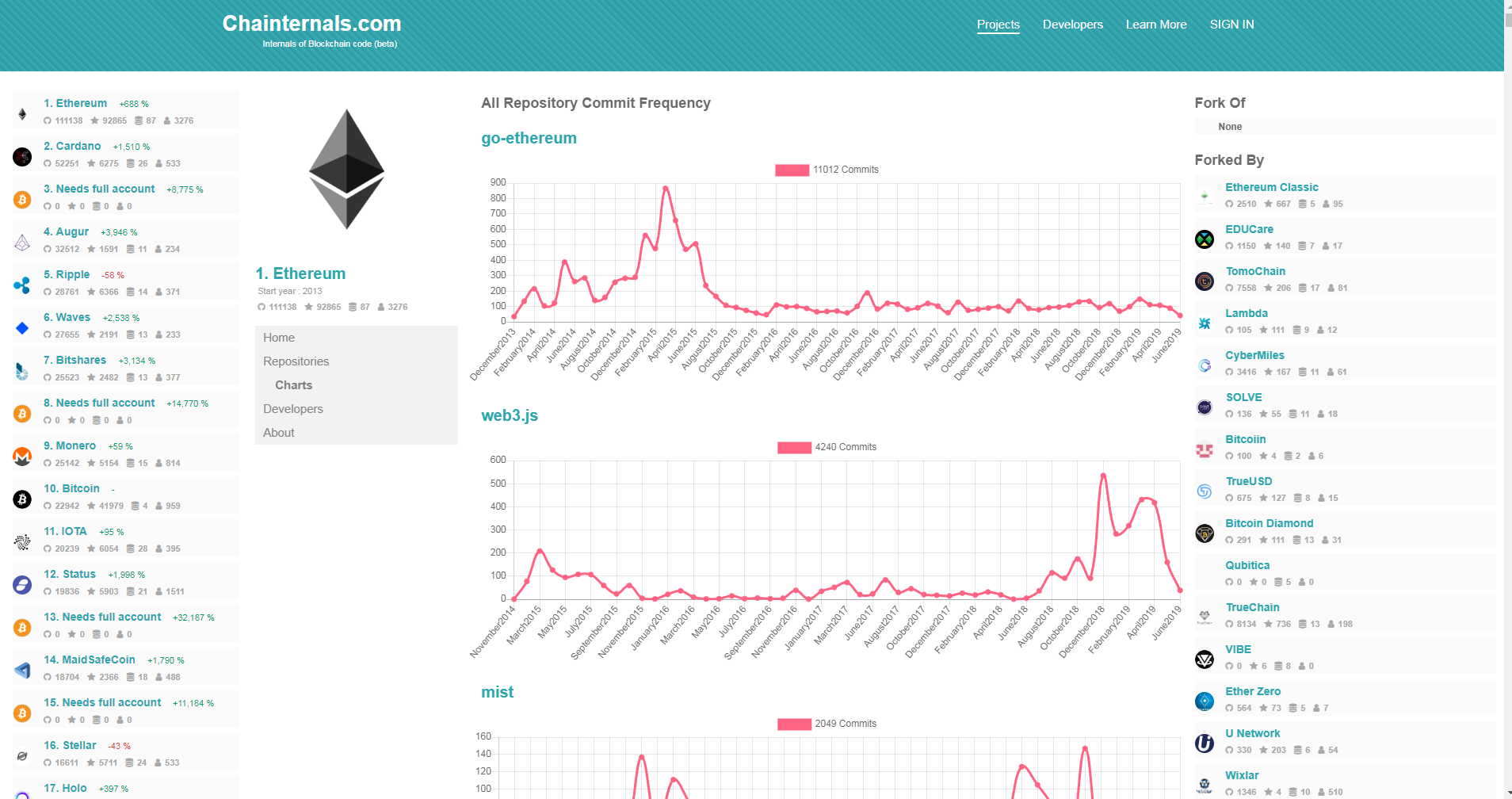Open the Projects nav tab
The image size is (1512, 799).
point(998,25)
